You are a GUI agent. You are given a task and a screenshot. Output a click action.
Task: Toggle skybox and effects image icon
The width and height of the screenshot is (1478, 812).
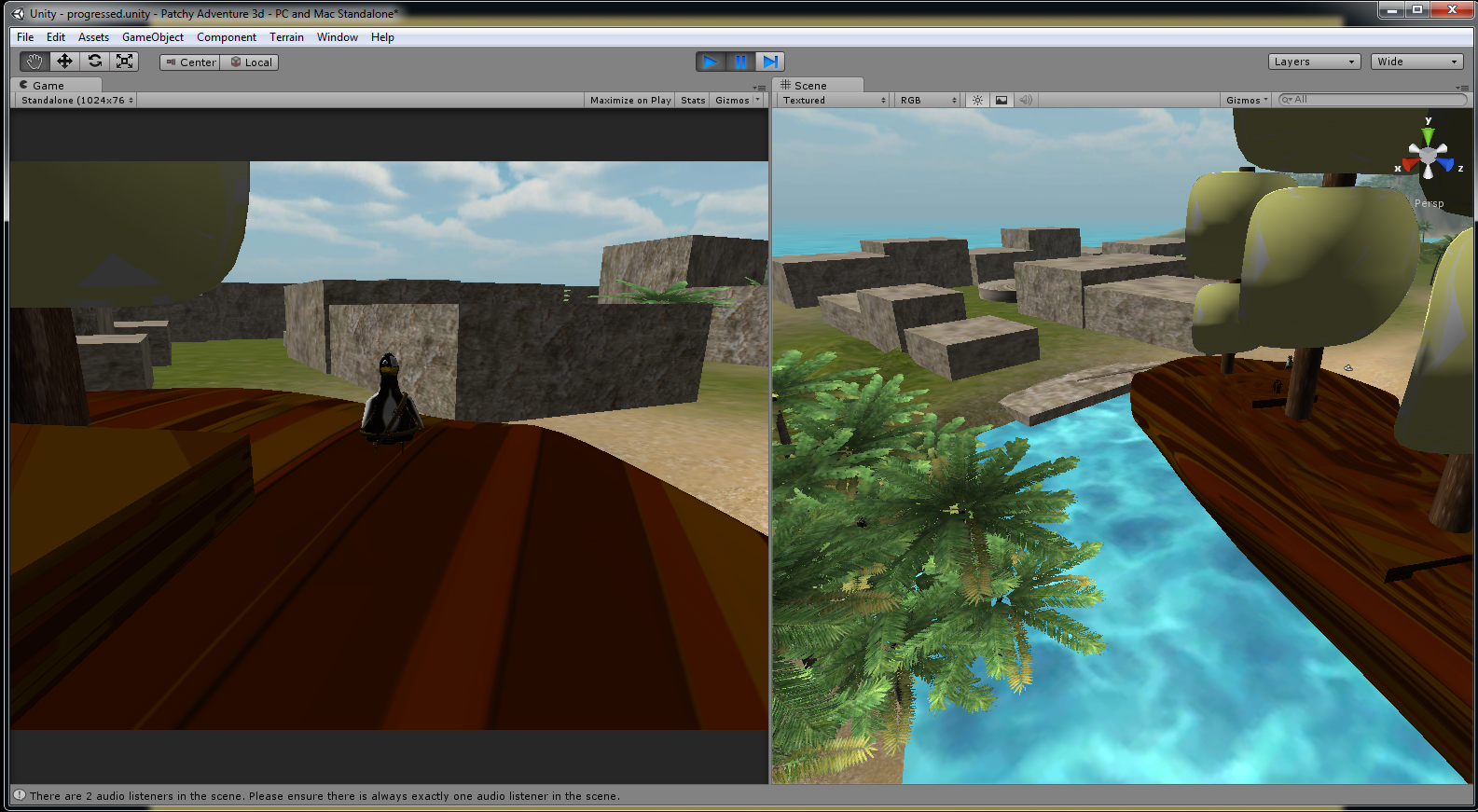tap(1001, 100)
